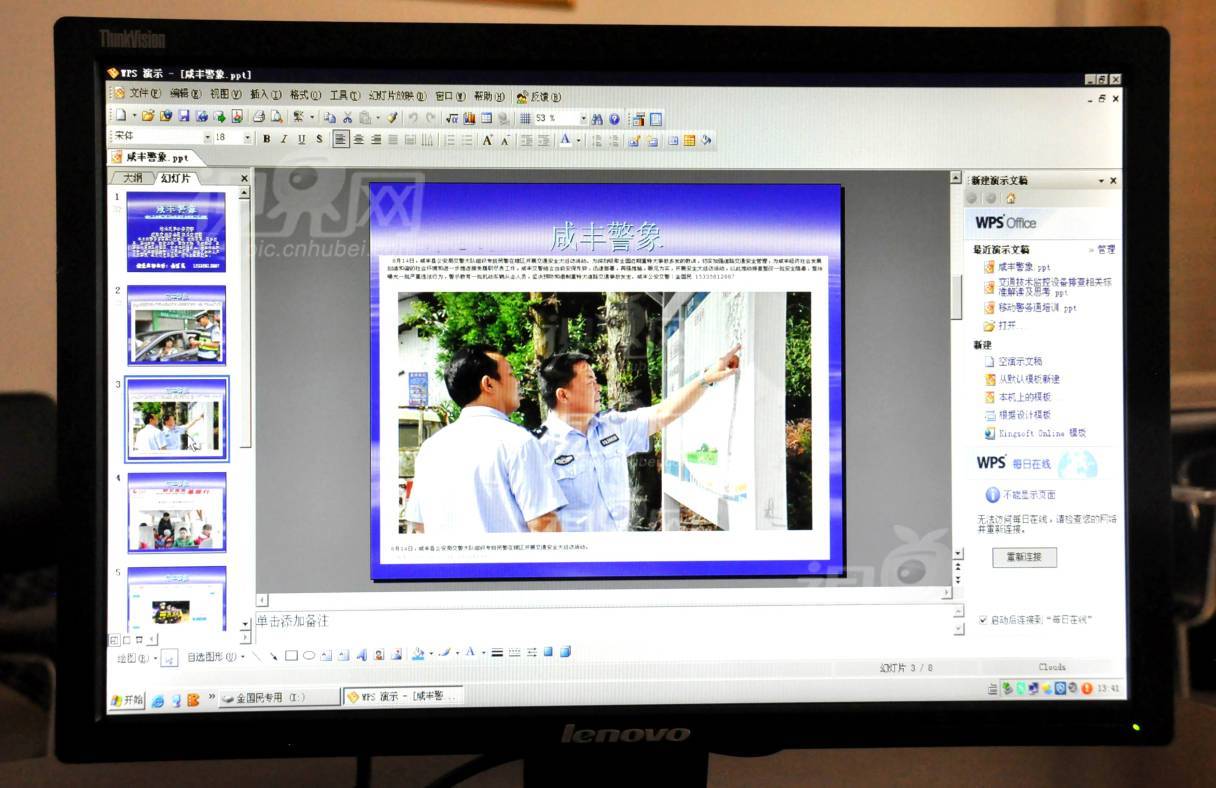1216x788 pixels.
Task: Open the 空演示文稿 blank presentation link
Action: (x=1019, y=361)
